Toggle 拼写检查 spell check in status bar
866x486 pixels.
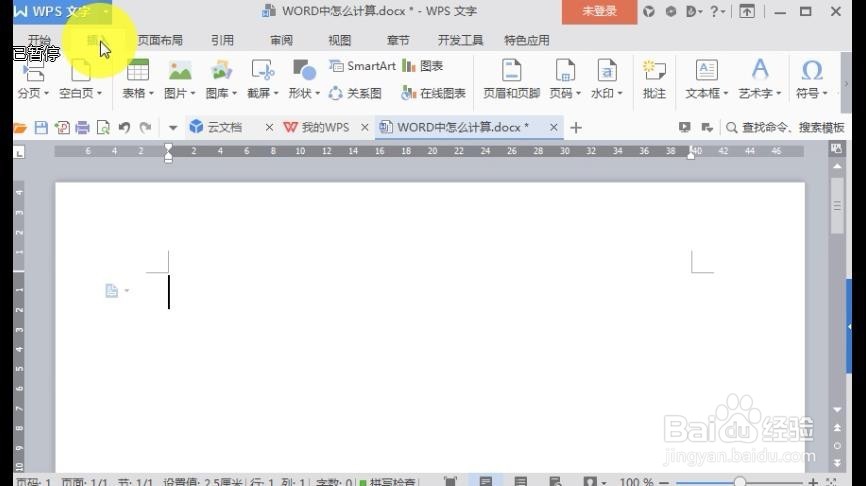click(389, 482)
